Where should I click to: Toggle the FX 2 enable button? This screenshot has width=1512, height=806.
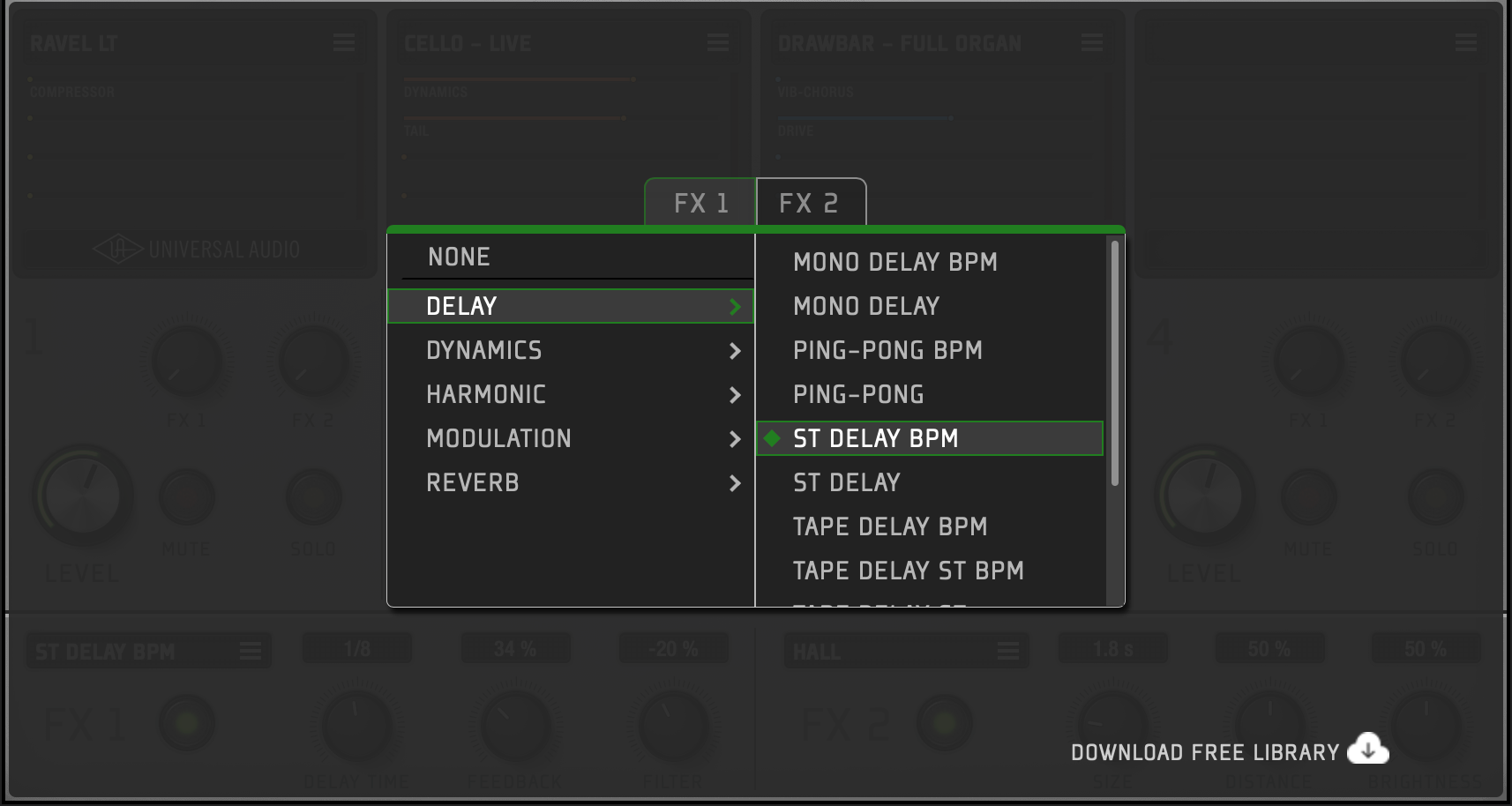click(945, 725)
